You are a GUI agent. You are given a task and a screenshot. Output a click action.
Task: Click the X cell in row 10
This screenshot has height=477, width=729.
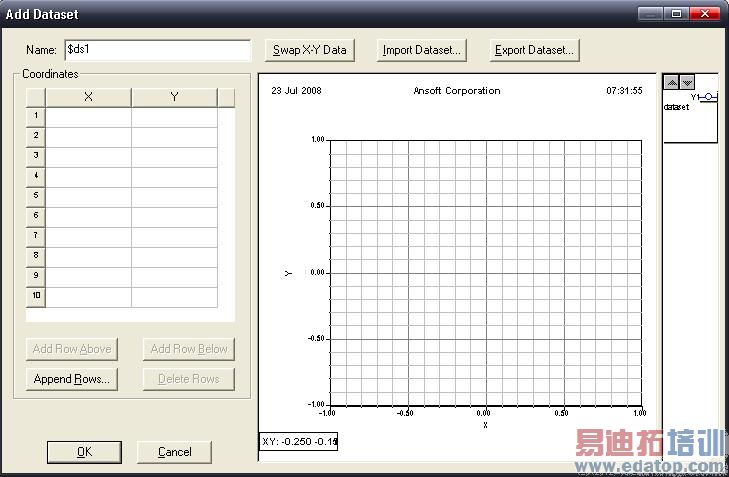(x=88, y=297)
